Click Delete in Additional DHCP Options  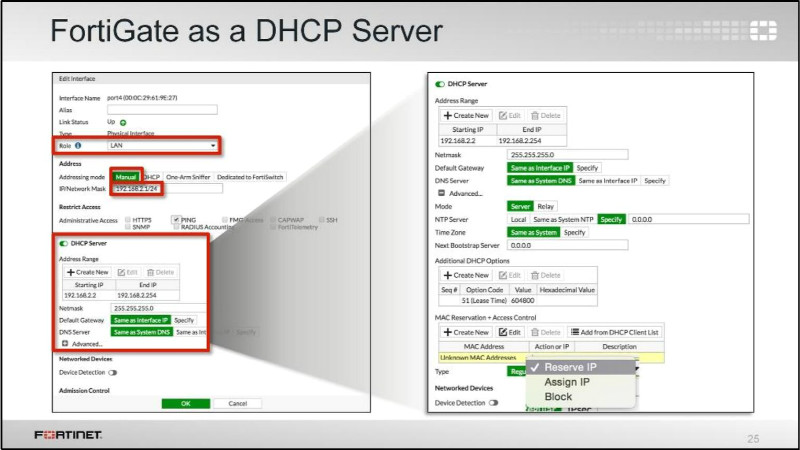tap(546, 276)
